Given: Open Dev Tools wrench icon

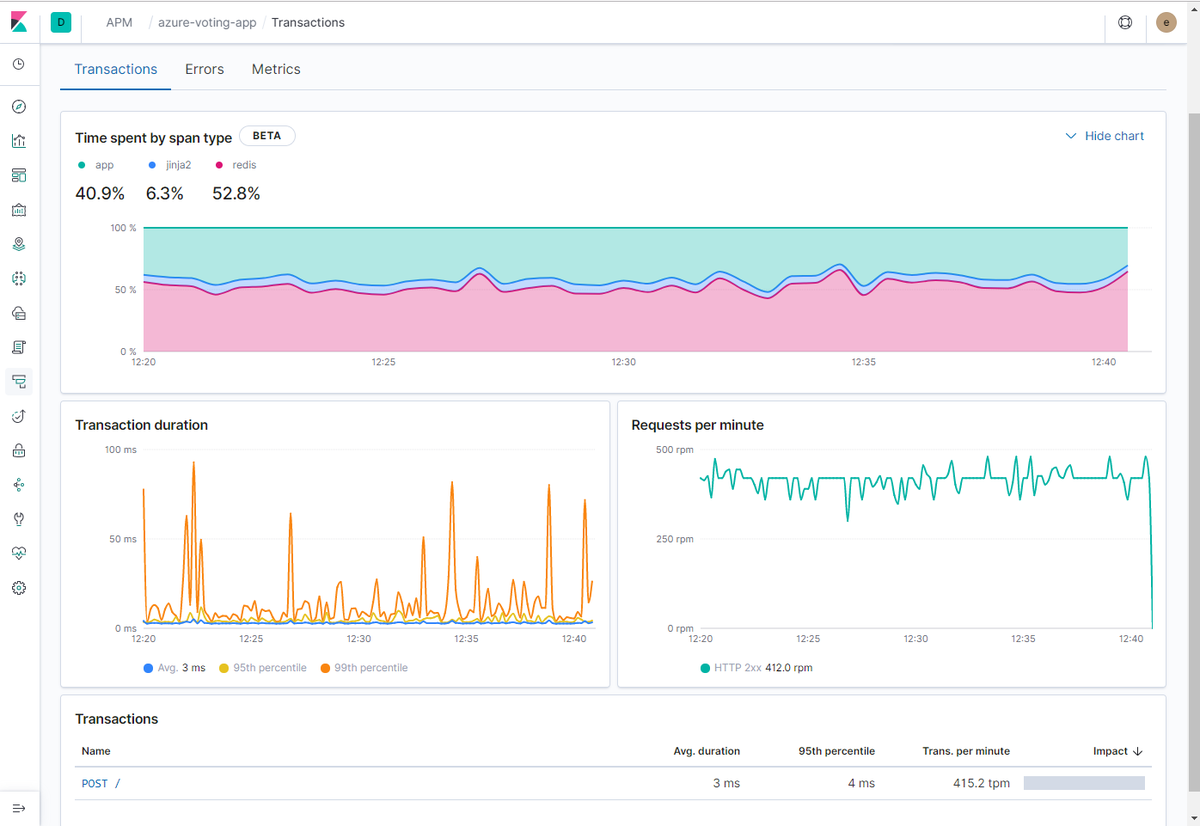Looking at the screenshot, I should coord(19,519).
